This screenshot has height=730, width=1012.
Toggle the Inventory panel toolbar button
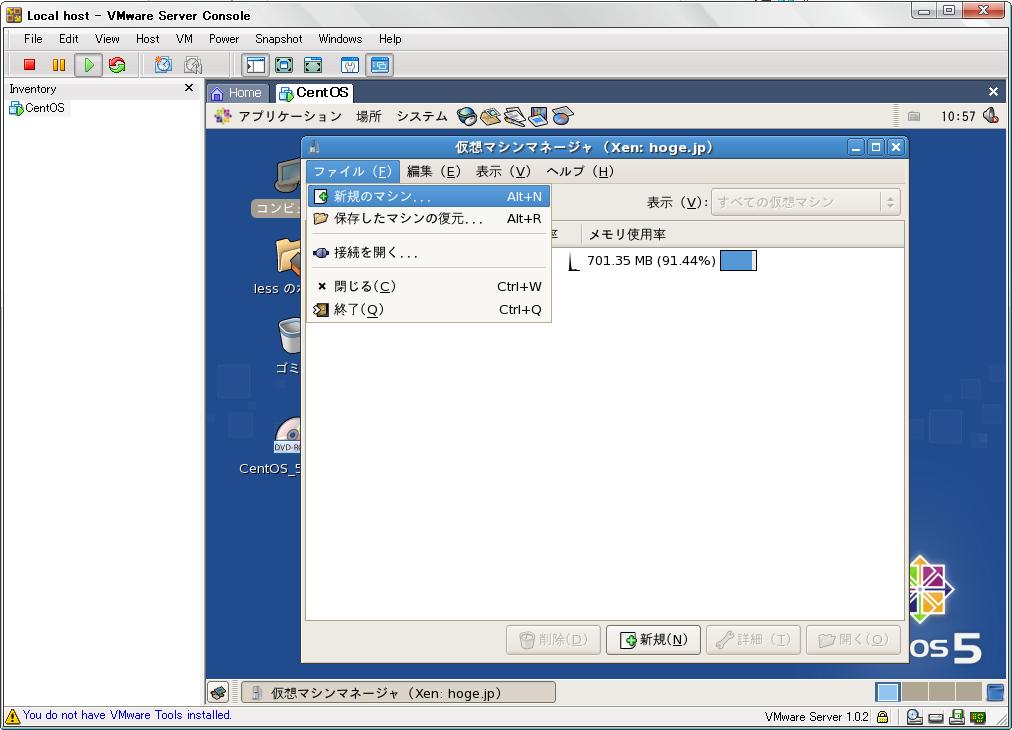click(x=256, y=65)
